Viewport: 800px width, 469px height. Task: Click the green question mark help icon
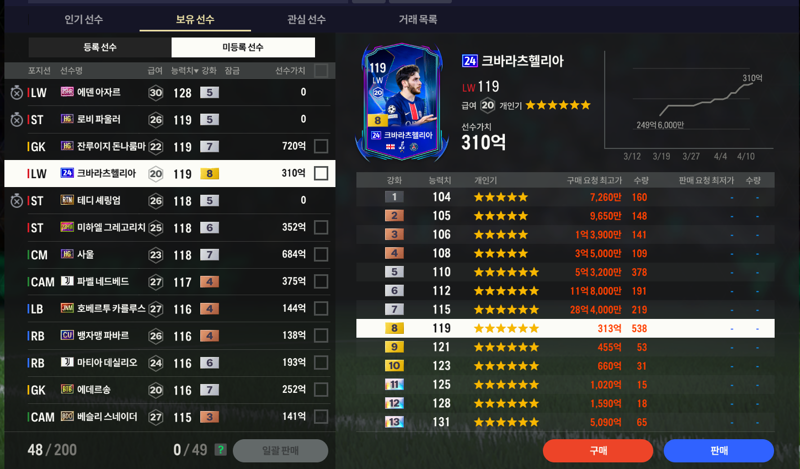220,450
